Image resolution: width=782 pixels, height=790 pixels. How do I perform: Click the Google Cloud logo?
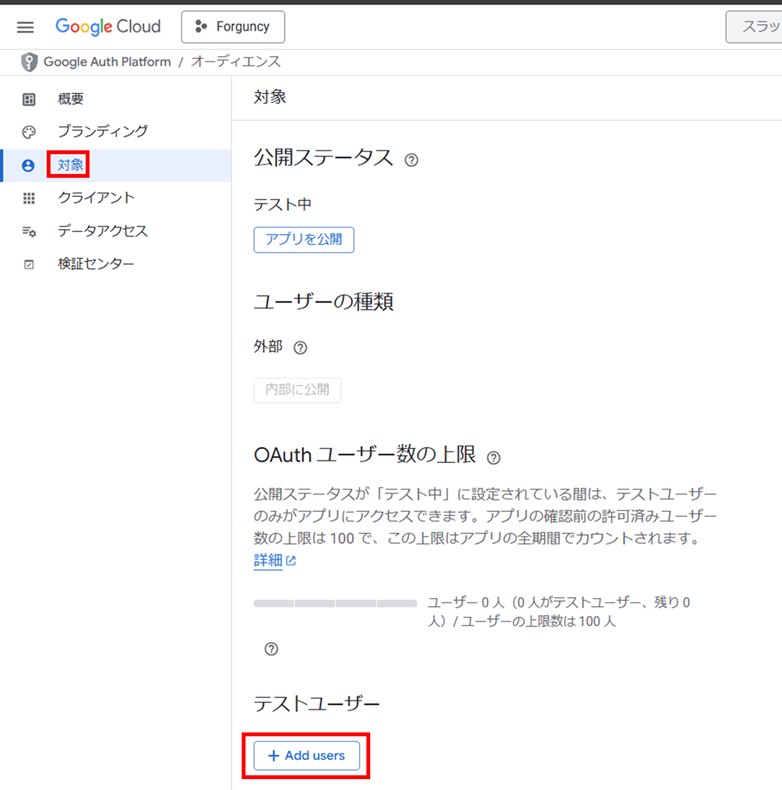(x=108, y=26)
